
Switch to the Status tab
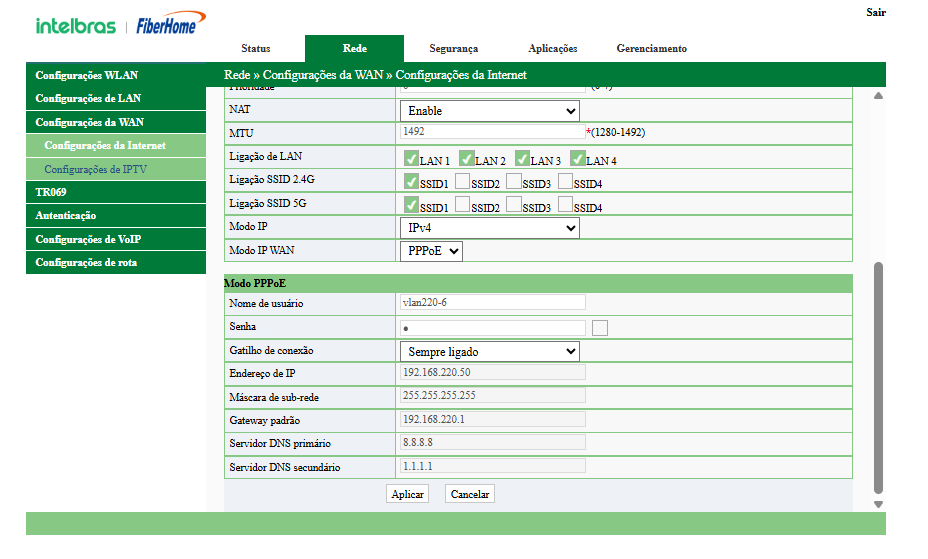point(255,48)
